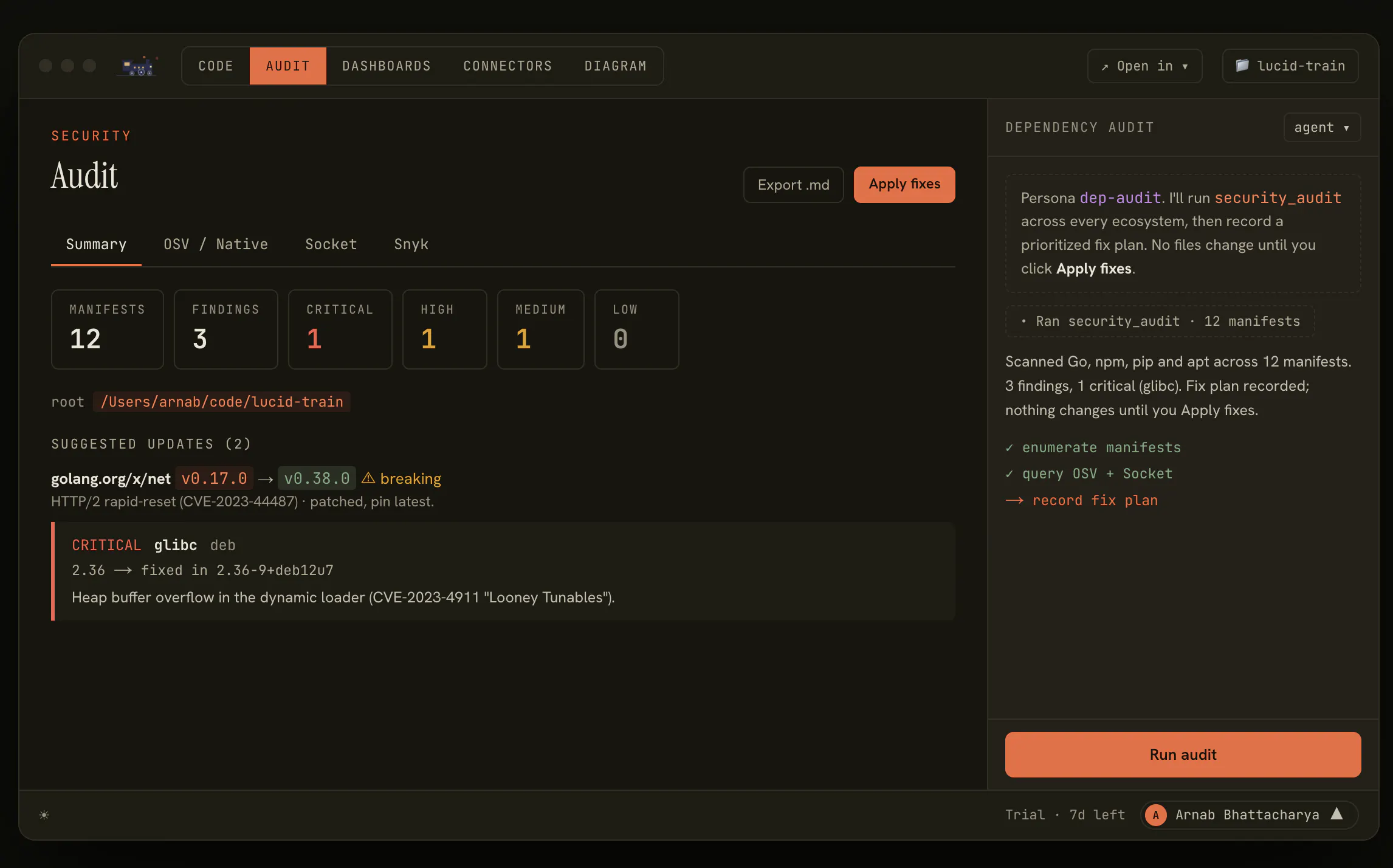Viewport: 1393px width, 868px height.
Task: Click the dep-audit persona link
Action: pos(1120,198)
